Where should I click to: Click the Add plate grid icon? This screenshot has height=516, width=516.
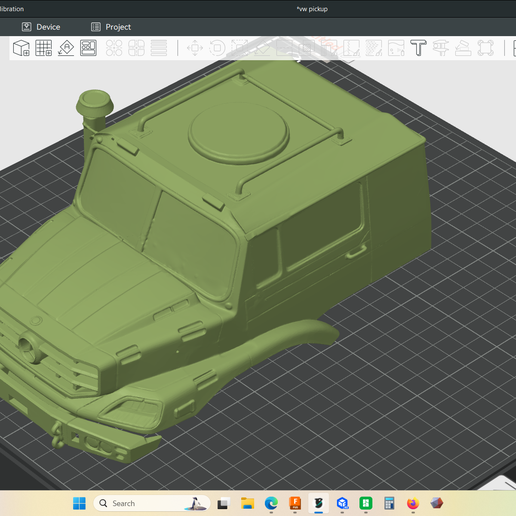44,48
